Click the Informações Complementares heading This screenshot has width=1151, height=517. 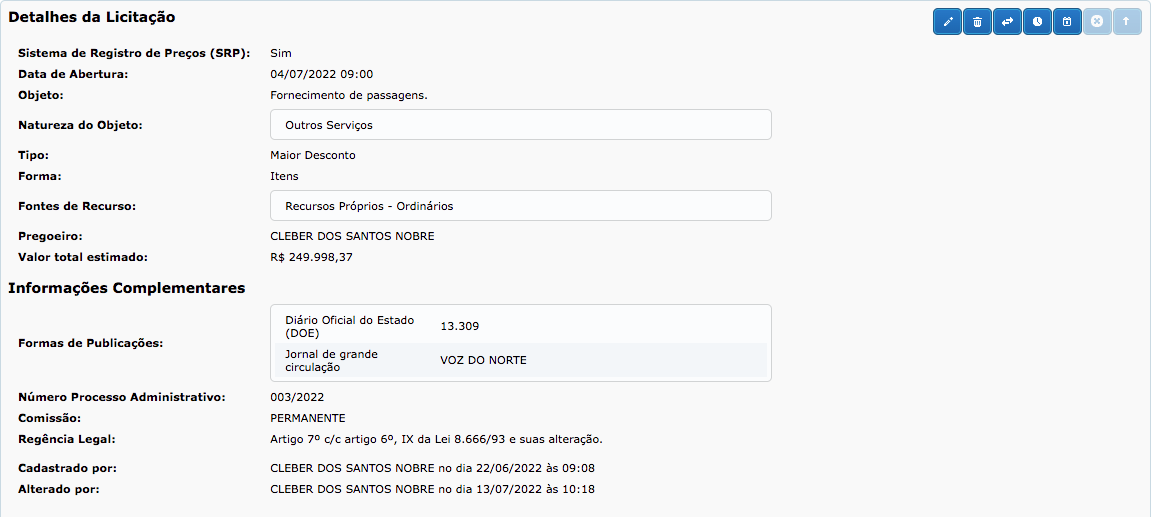coord(127,288)
